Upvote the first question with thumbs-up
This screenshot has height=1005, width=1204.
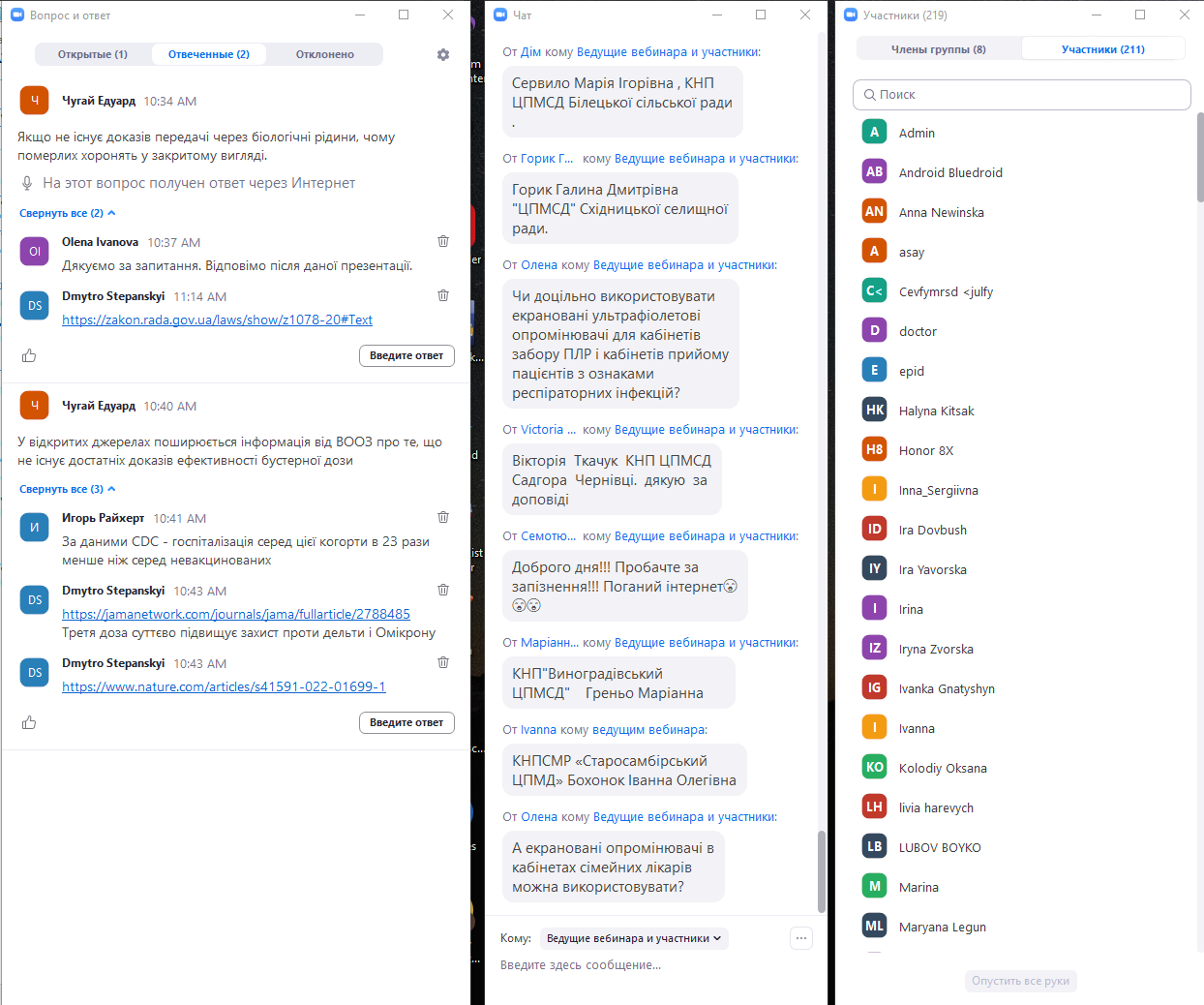(x=29, y=355)
